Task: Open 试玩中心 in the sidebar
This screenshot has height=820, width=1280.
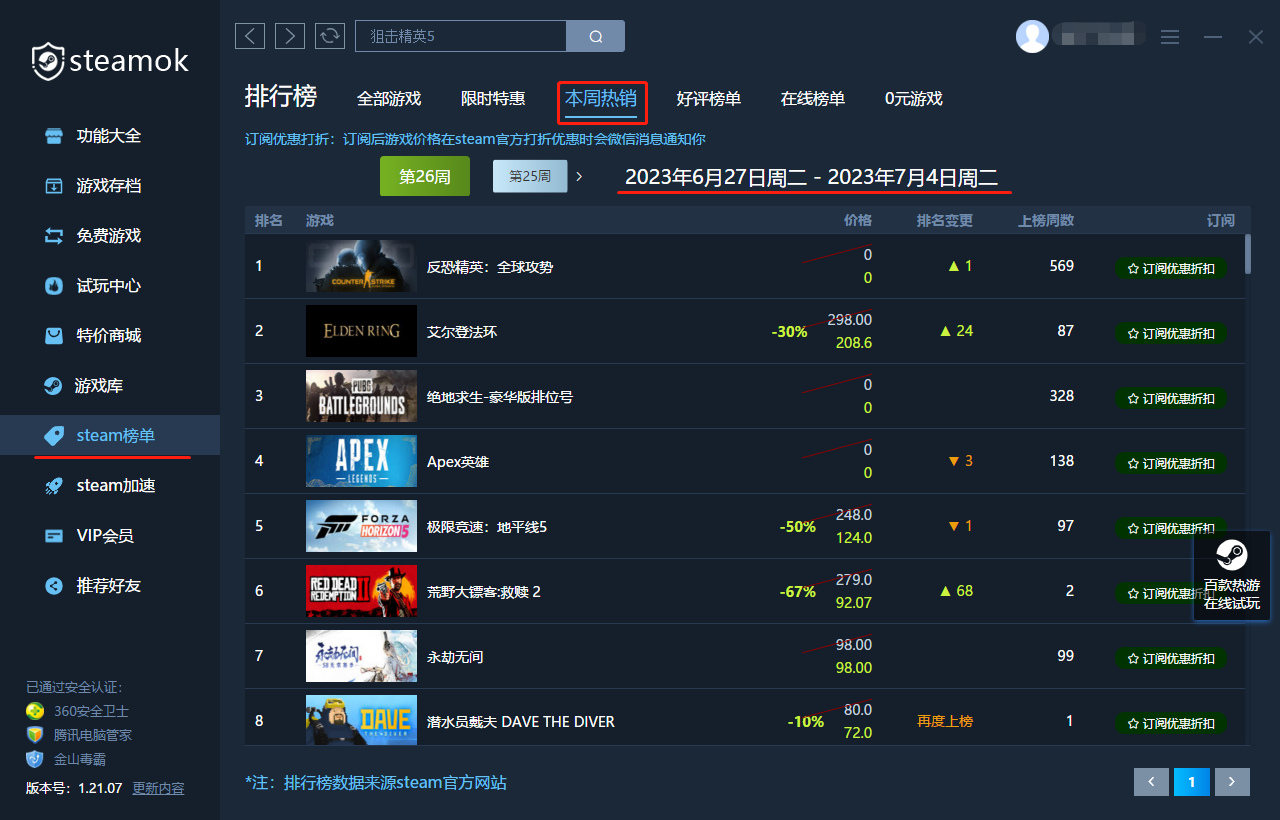Action: pyautogui.click(x=110, y=286)
